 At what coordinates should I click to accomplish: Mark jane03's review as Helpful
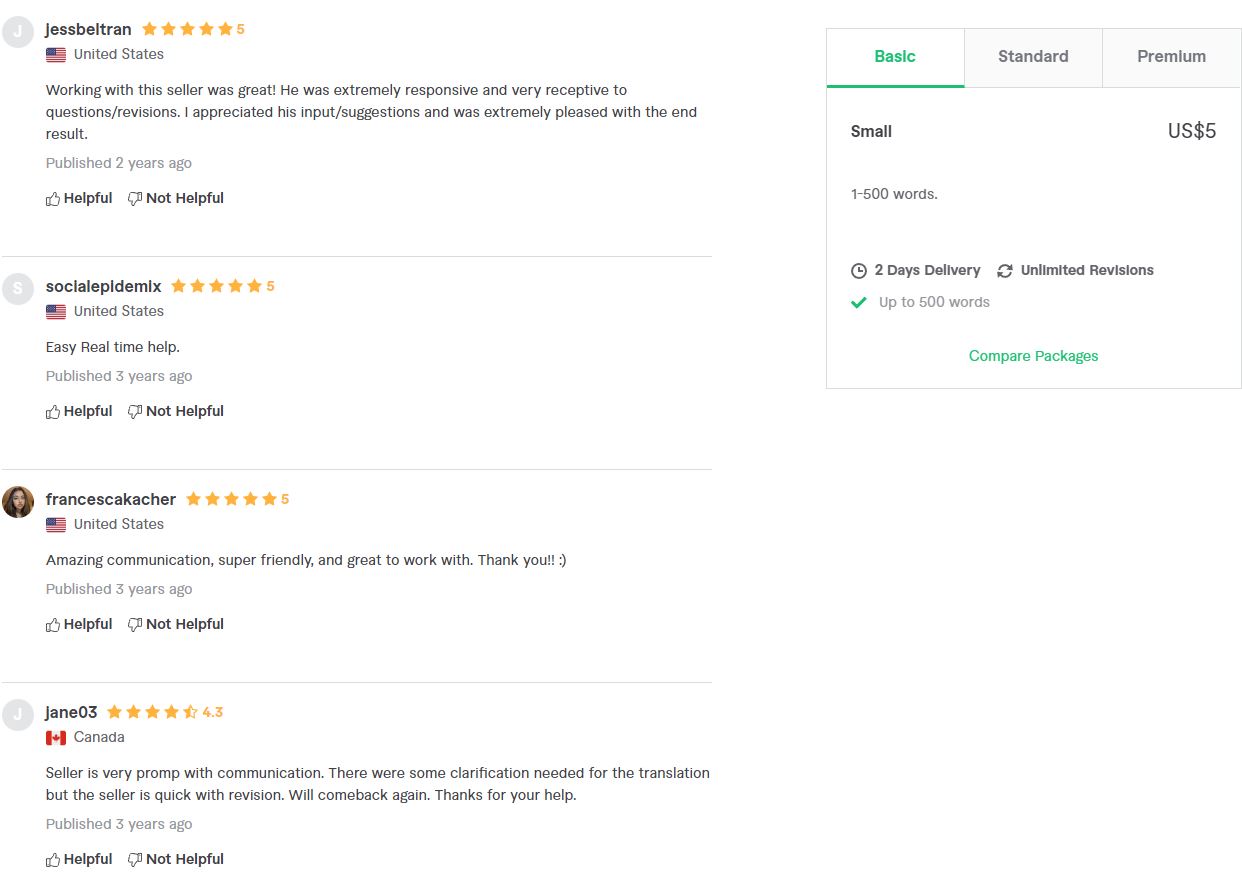79,859
